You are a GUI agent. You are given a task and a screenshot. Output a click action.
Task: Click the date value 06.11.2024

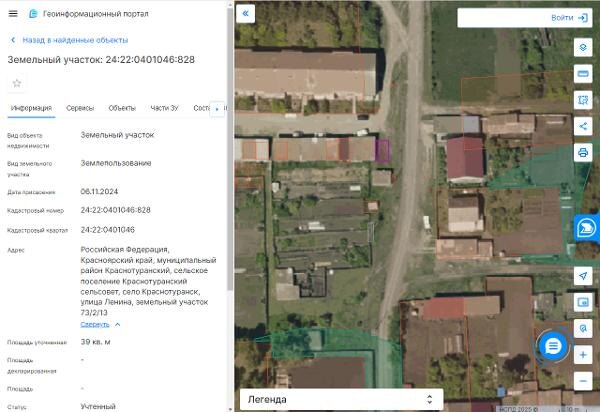(99, 191)
